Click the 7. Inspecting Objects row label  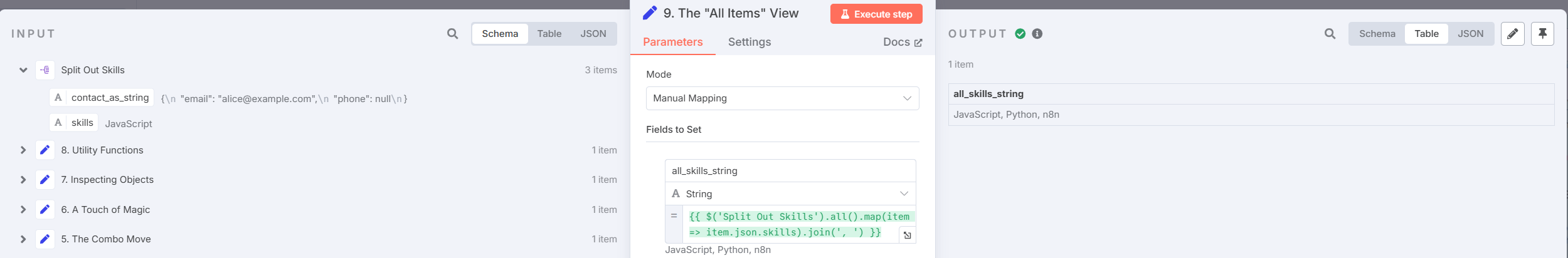coord(107,180)
